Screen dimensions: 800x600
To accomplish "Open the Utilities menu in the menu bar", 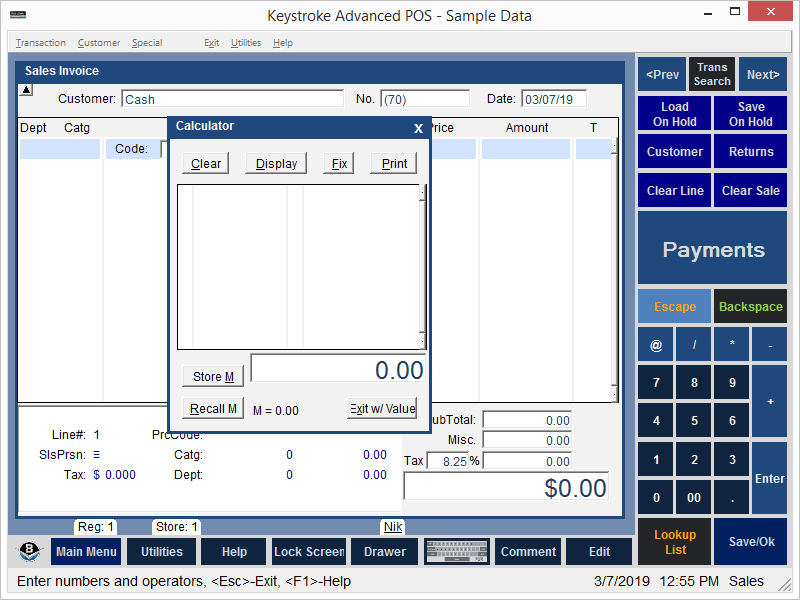I will pyautogui.click(x=245, y=43).
